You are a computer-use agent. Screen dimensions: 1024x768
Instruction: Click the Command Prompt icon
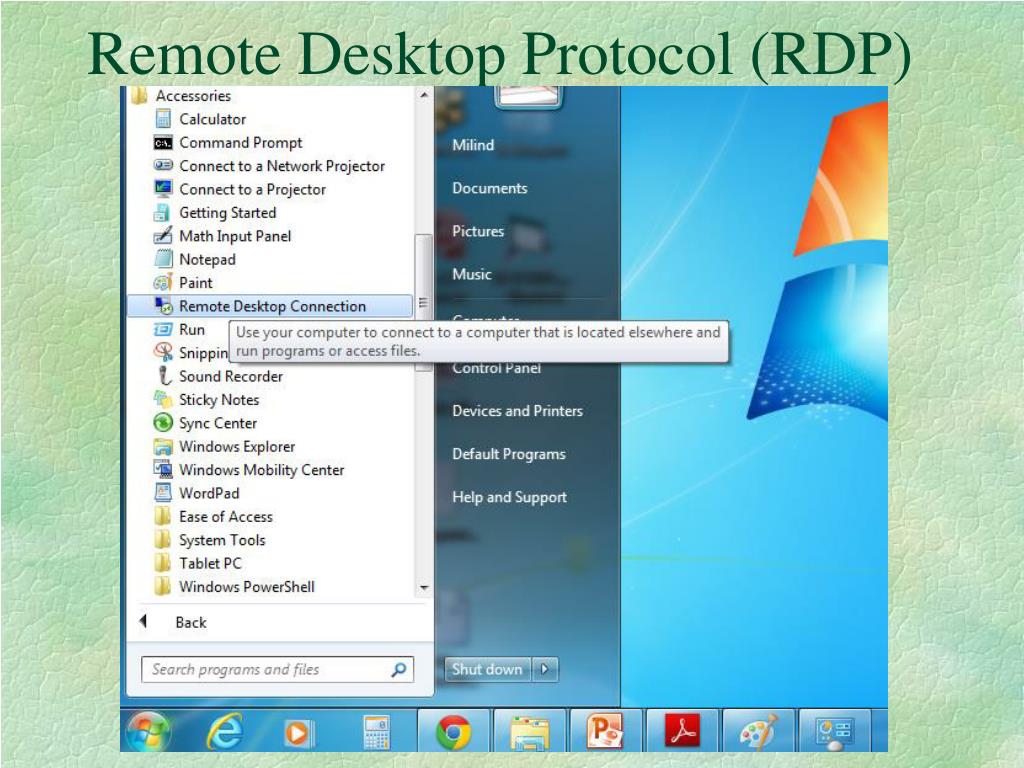[163, 143]
